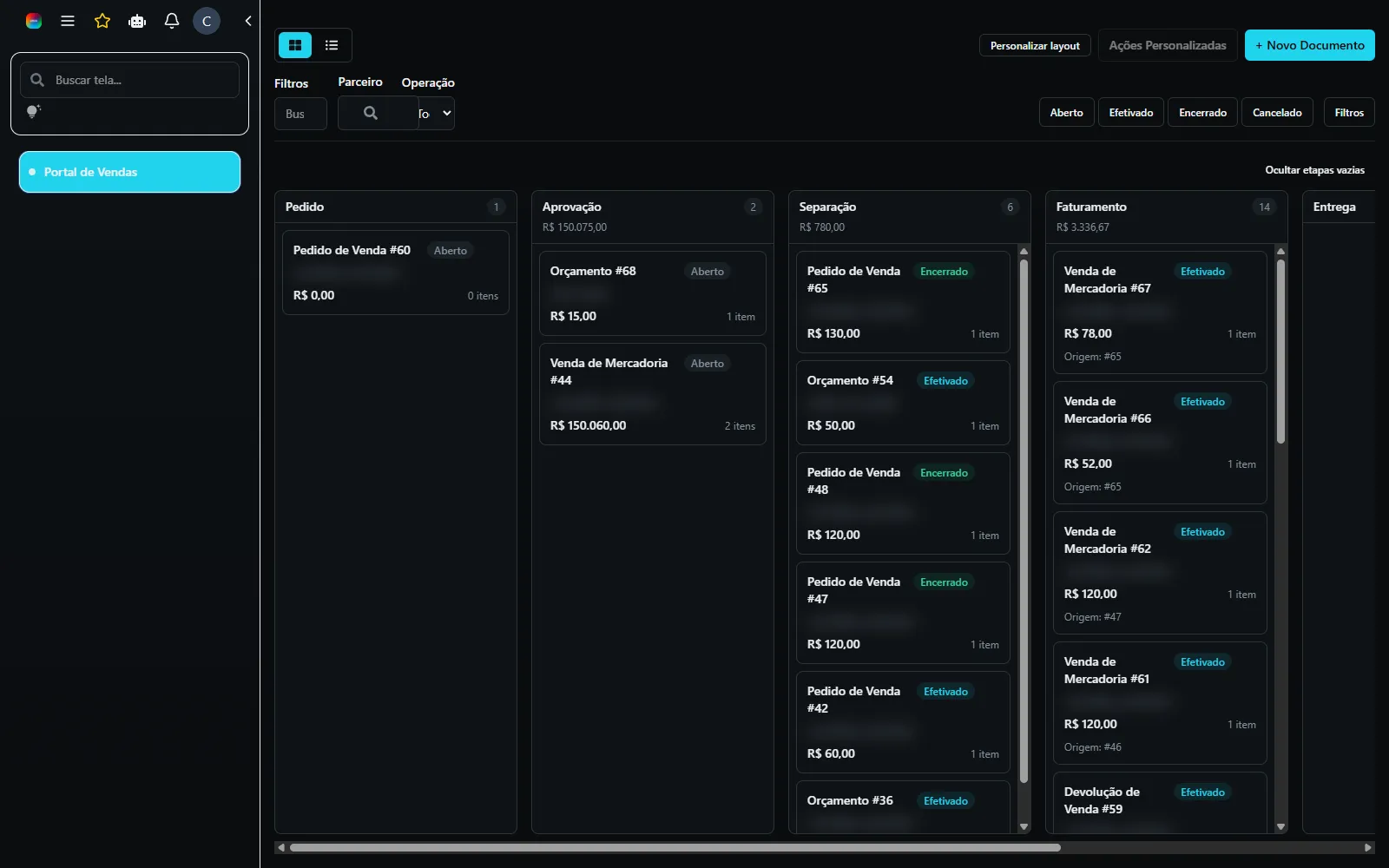Open card Pedido de Venda #48
This screenshot has height=868, width=1389.
(903, 503)
